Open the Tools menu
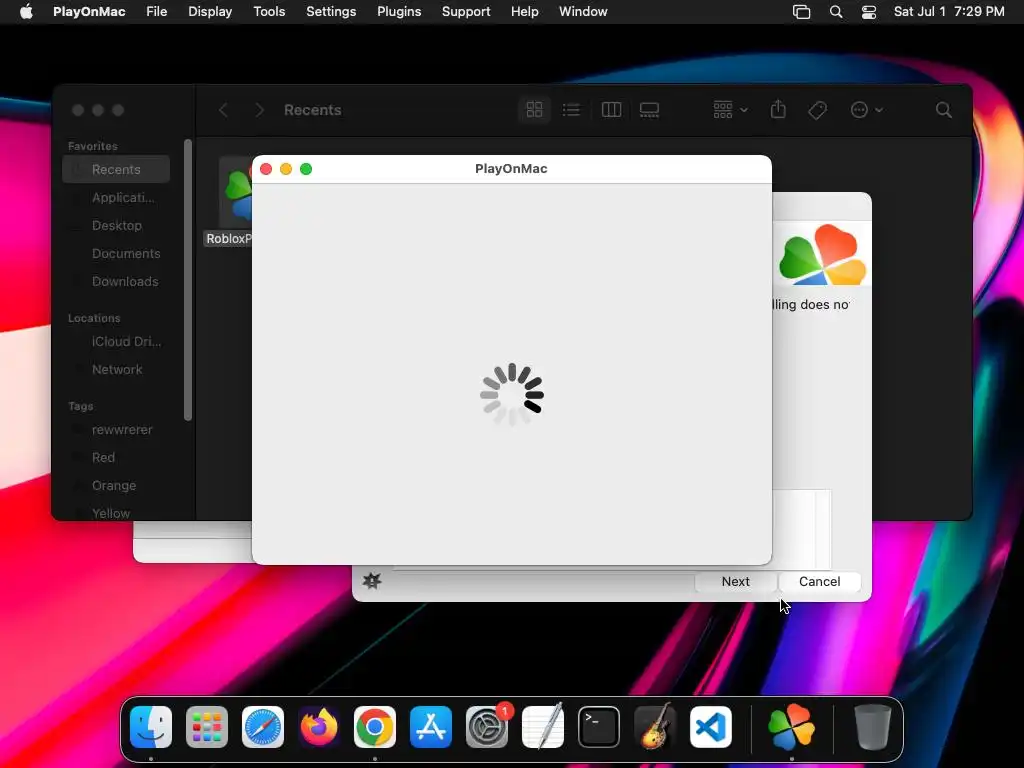Viewport: 1024px width, 768px height. tap(269, 11)
